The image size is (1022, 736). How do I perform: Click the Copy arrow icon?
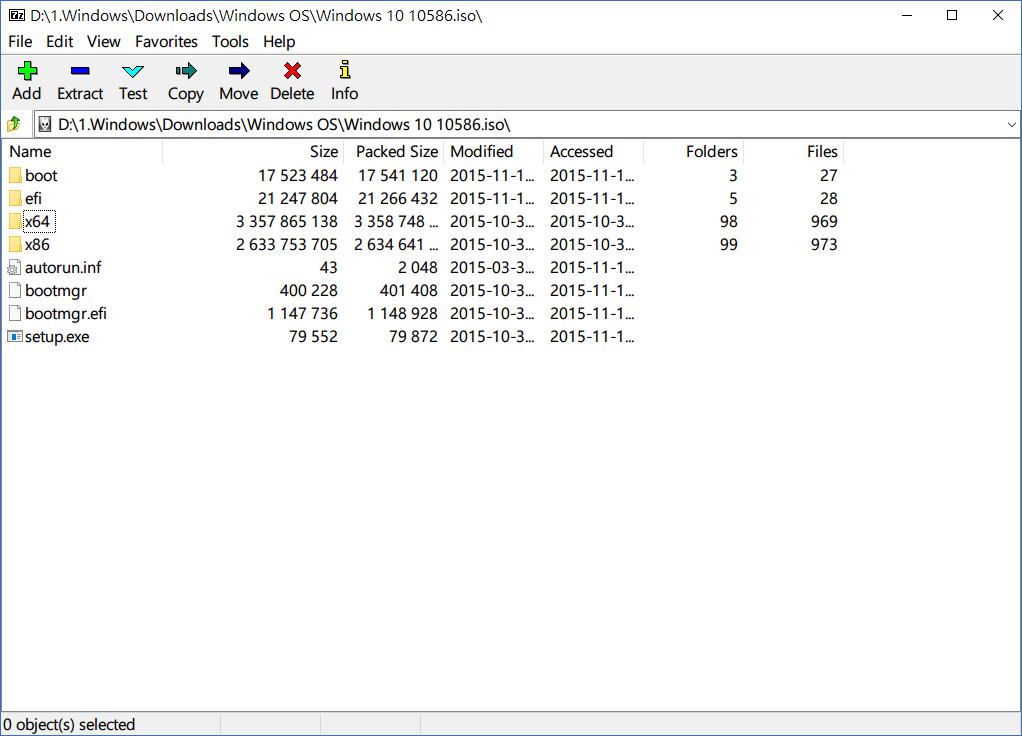[186, 70]
